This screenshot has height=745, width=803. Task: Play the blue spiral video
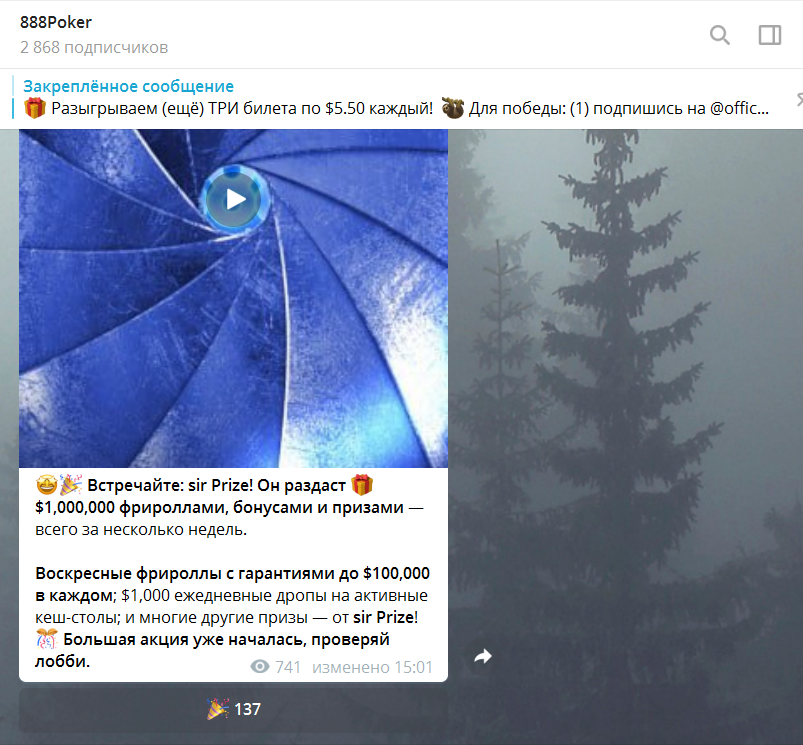pyautogui.click(x=236, y=199)
